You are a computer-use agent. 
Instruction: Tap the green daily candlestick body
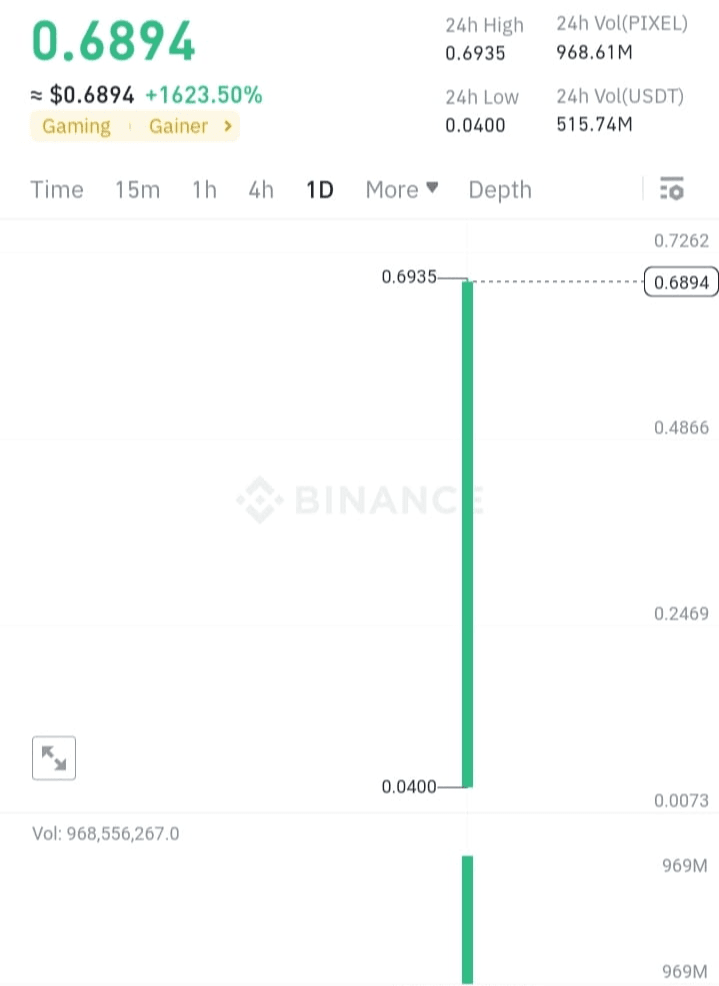point(466,530)
